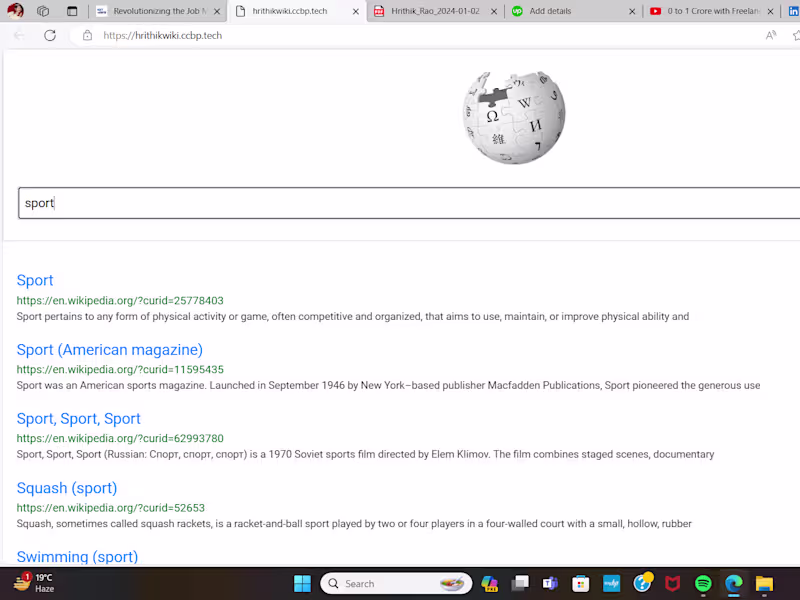Open the Windows Start menu

pyautogui.click(x=301, y=583)
